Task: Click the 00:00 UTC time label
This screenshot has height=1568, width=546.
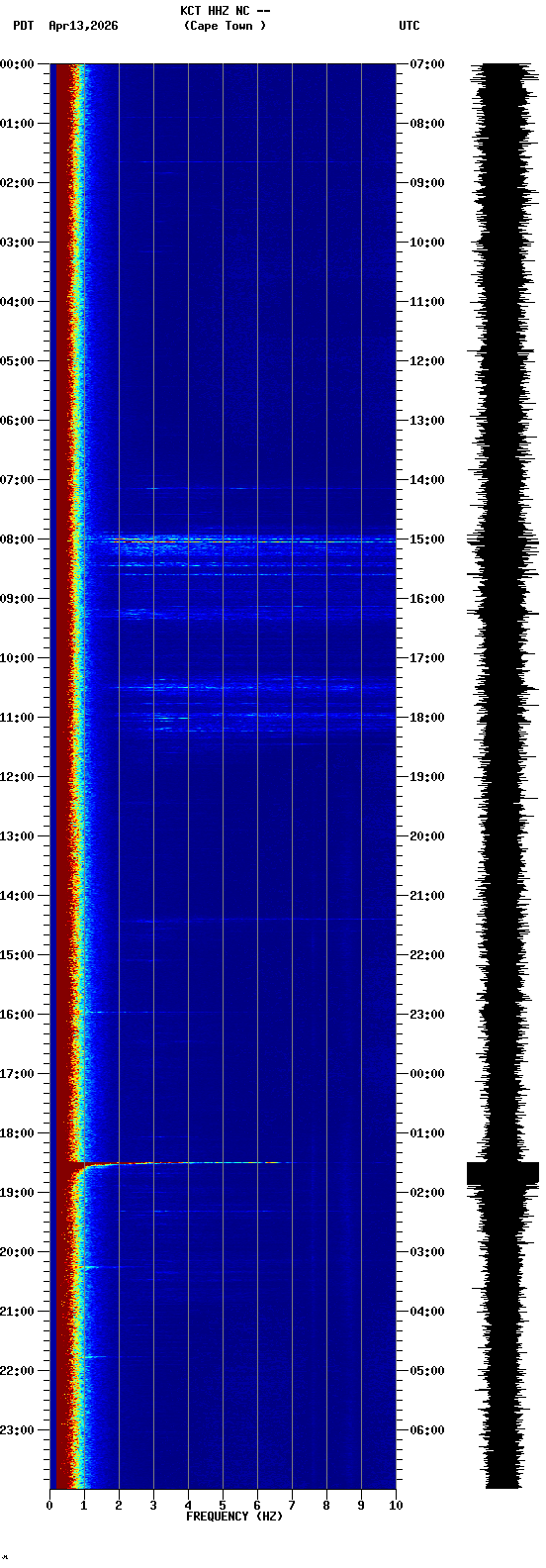Action: 427,1074
